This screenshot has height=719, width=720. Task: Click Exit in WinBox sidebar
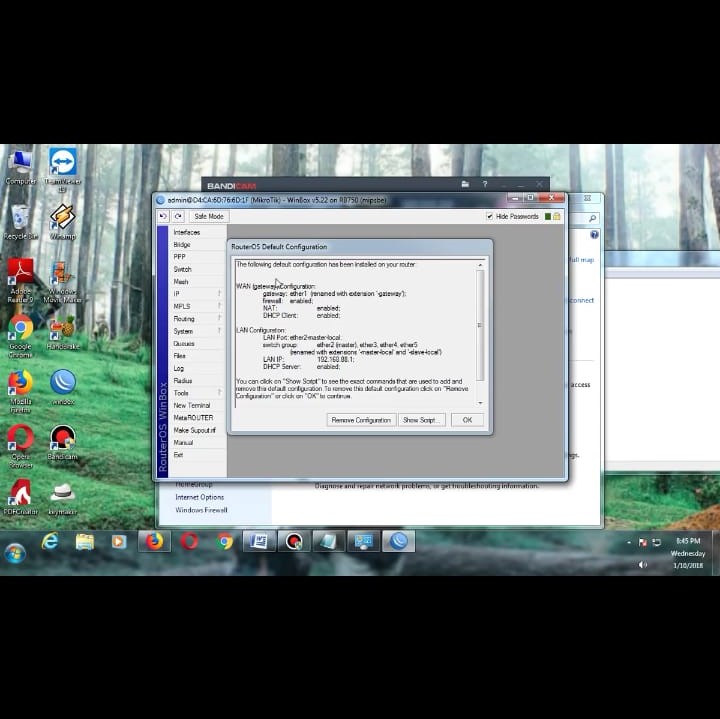[178, 455]
